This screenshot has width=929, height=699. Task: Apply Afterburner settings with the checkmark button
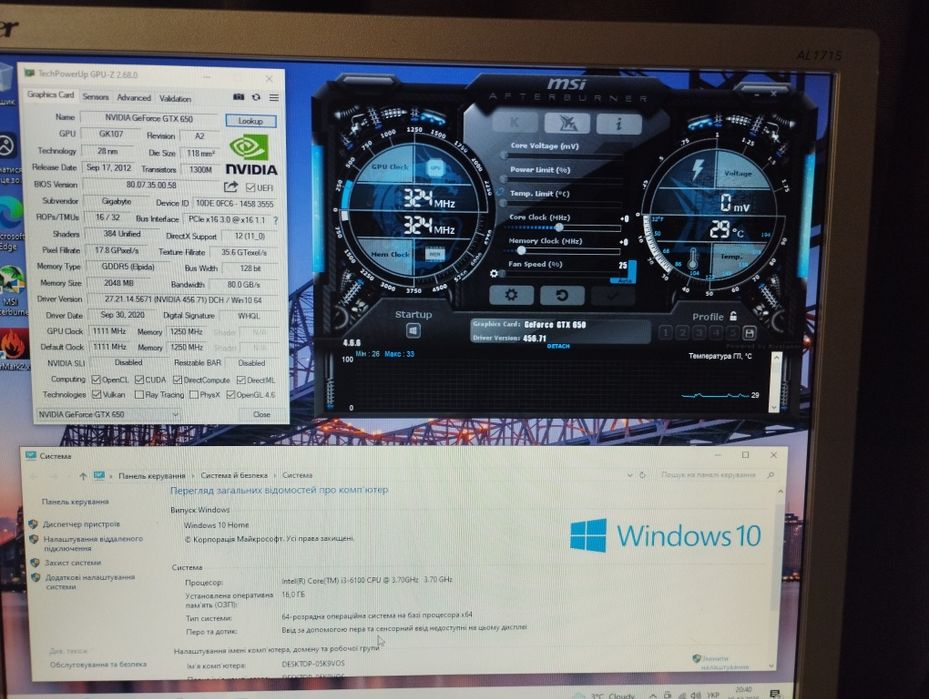(x=613, y=294)
